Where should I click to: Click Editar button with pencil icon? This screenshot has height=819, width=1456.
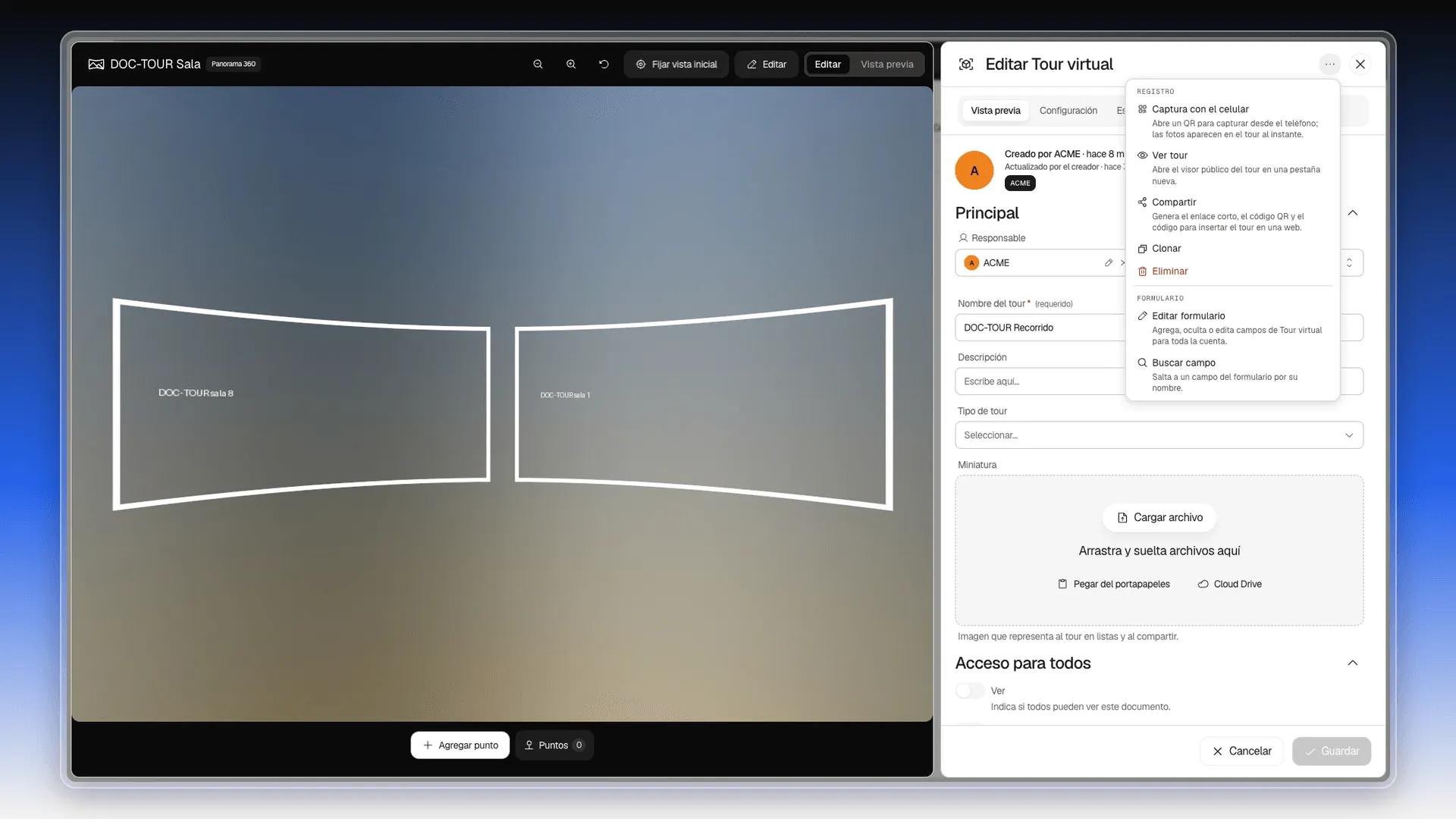[767, 64]
